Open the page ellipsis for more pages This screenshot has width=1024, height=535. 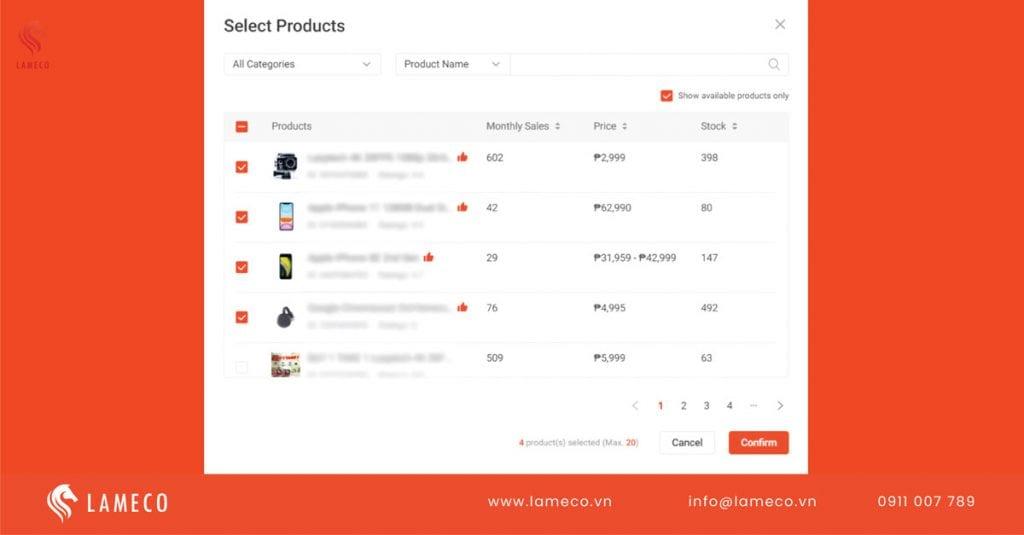pyautogui.click(x=754, y=406)
